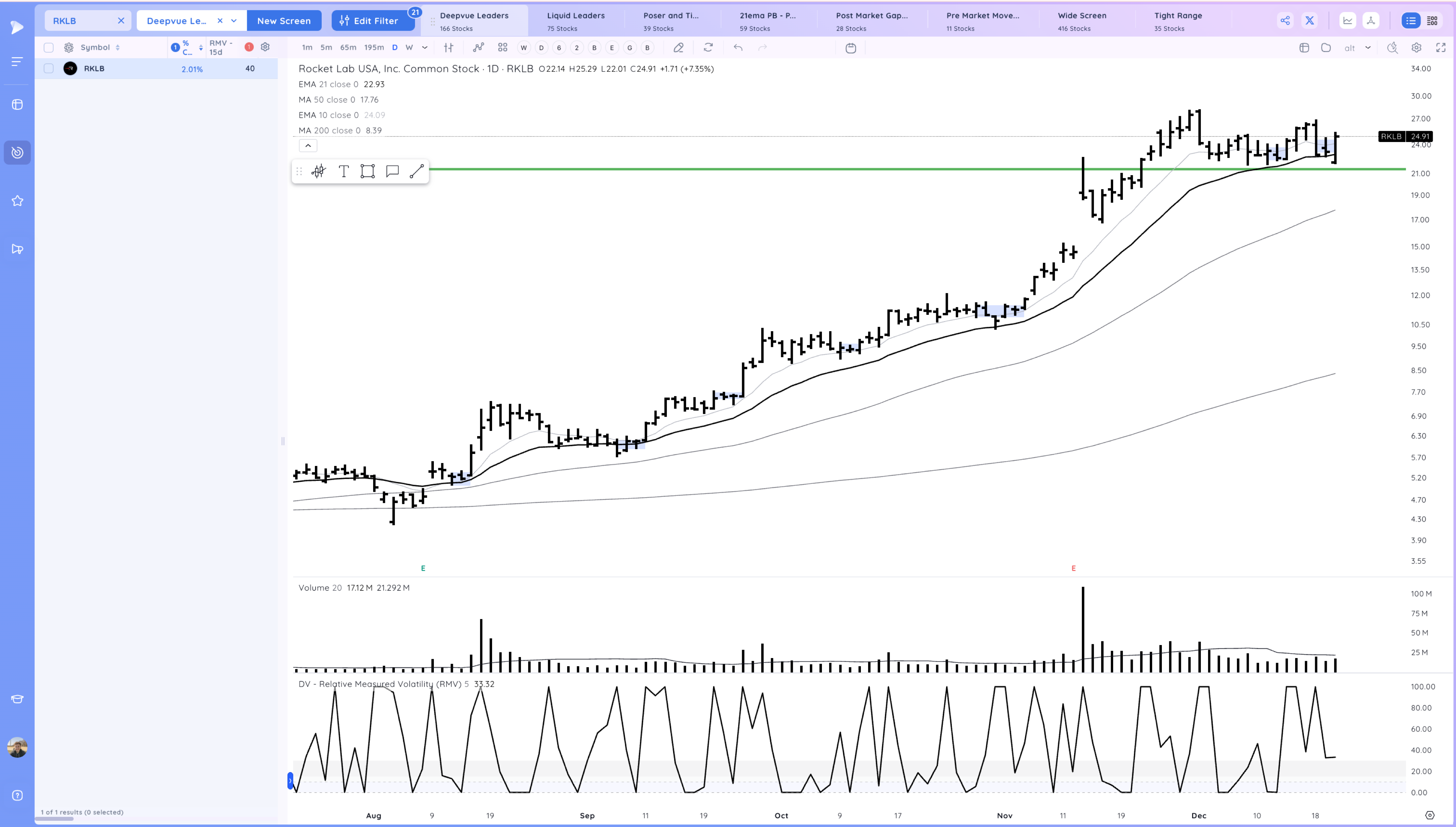Screen dimensions: 1456x827
Task: Switch to list-with-charts view mode
Action: (1432, 21)
